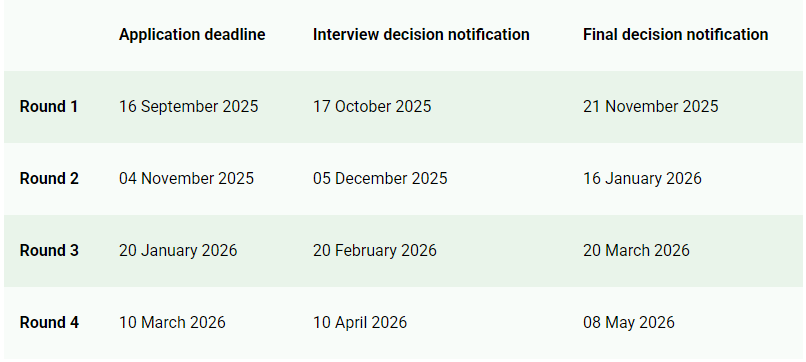Click the 08 May 2026 date
The height and width of the screenshot is (362, 806).
pyautogui.click(x=629, y=322)
